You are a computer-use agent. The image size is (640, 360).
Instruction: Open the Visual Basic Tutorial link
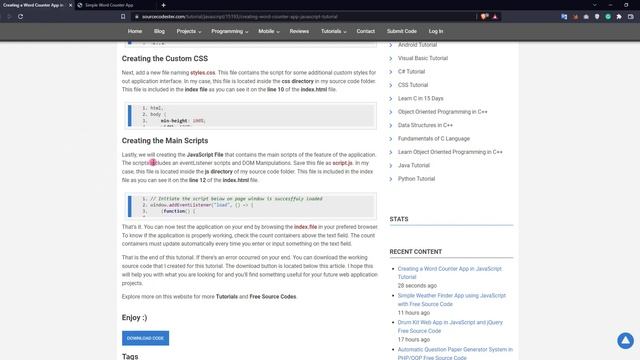click(423, 58)
